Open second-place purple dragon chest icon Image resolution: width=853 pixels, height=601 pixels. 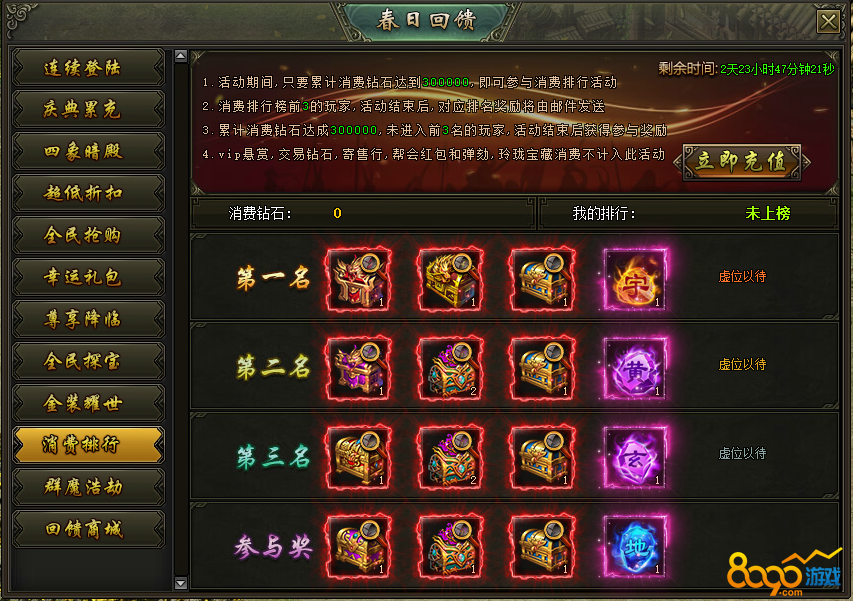pos(358,368)
